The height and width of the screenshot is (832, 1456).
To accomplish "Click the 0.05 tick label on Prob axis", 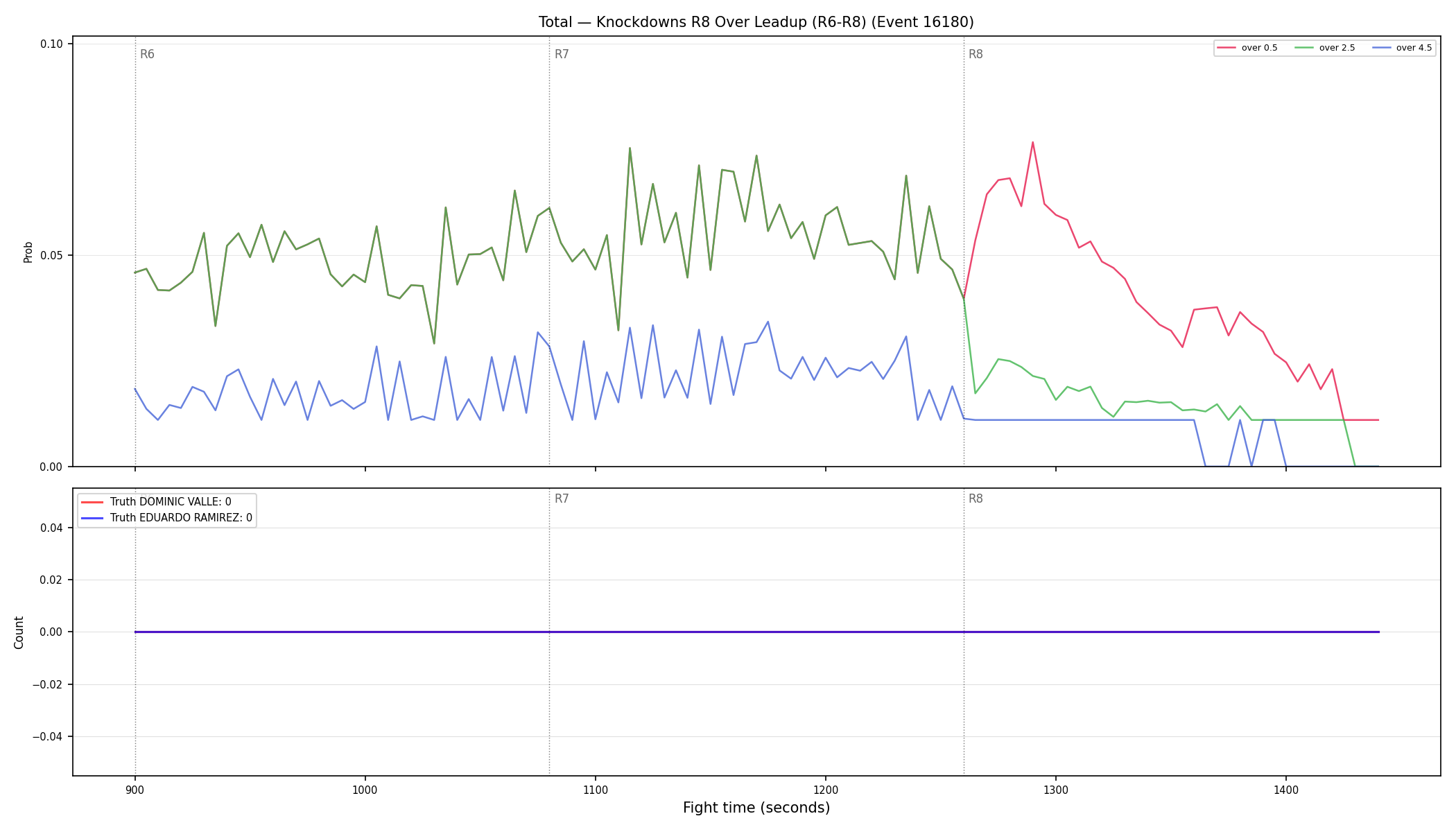I will coord(51,255).
